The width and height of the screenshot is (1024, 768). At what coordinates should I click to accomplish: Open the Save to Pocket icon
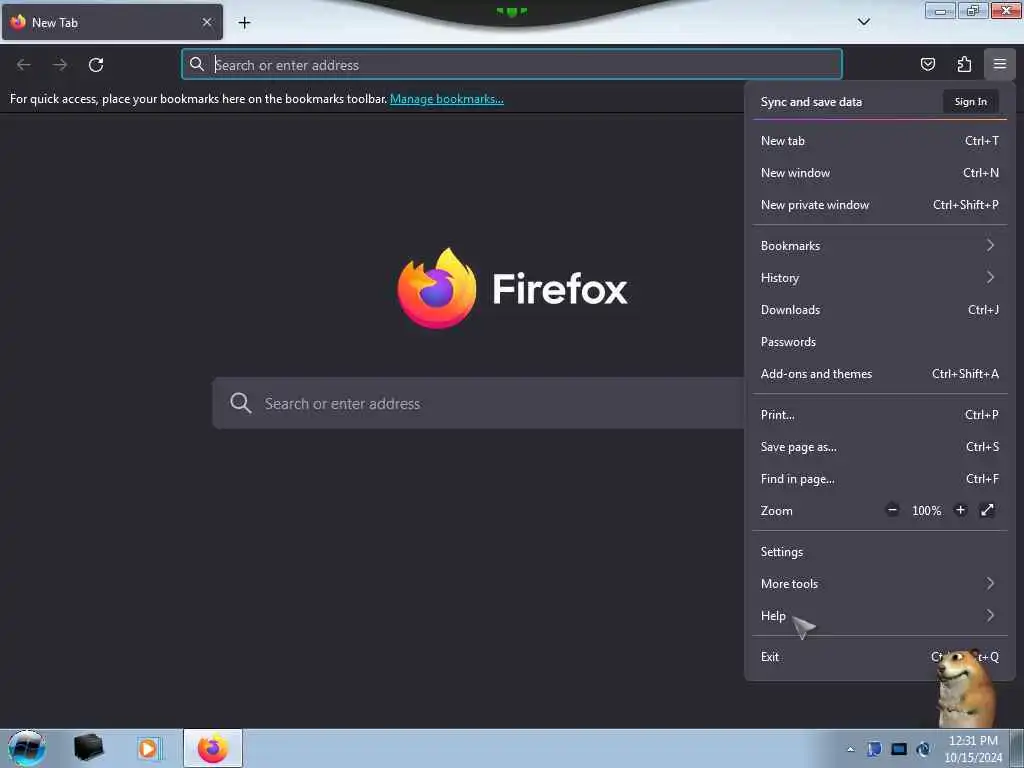click(927, 64)
